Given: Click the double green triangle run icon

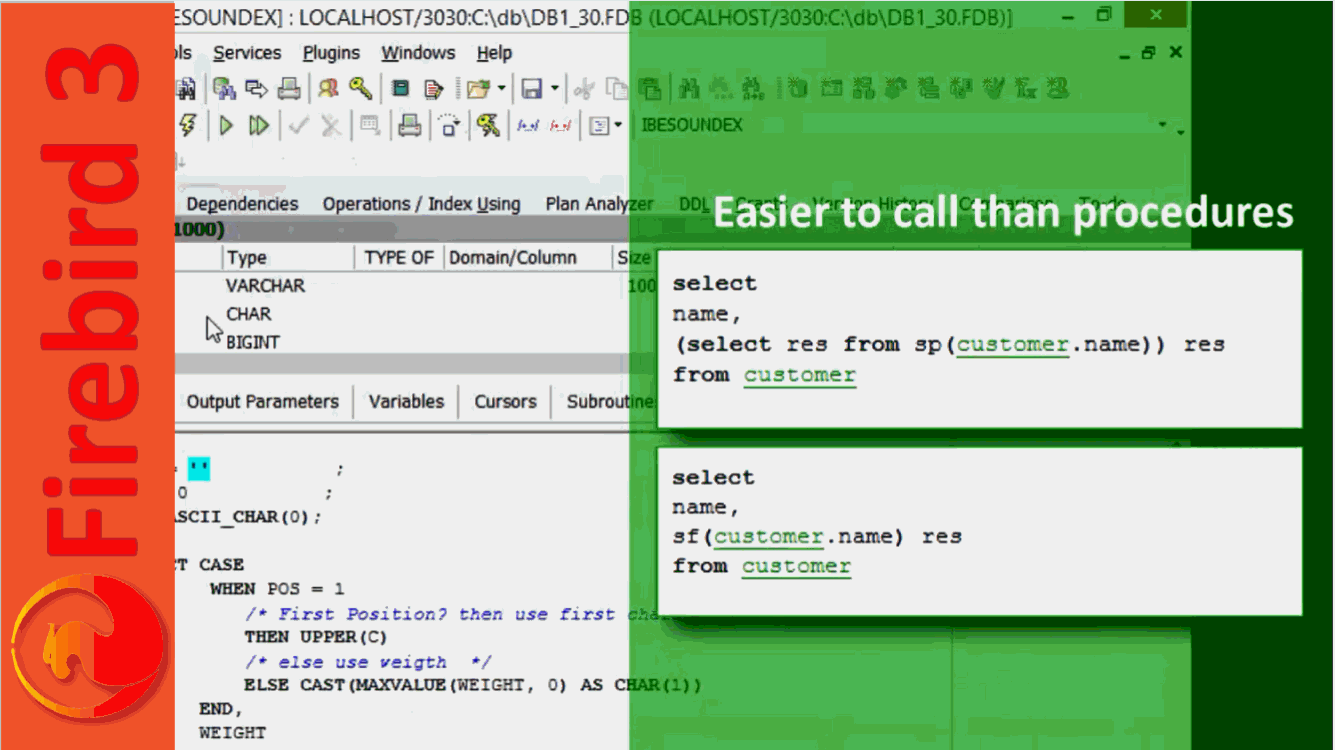Looking at the screenshot, I should pos(259,125).
